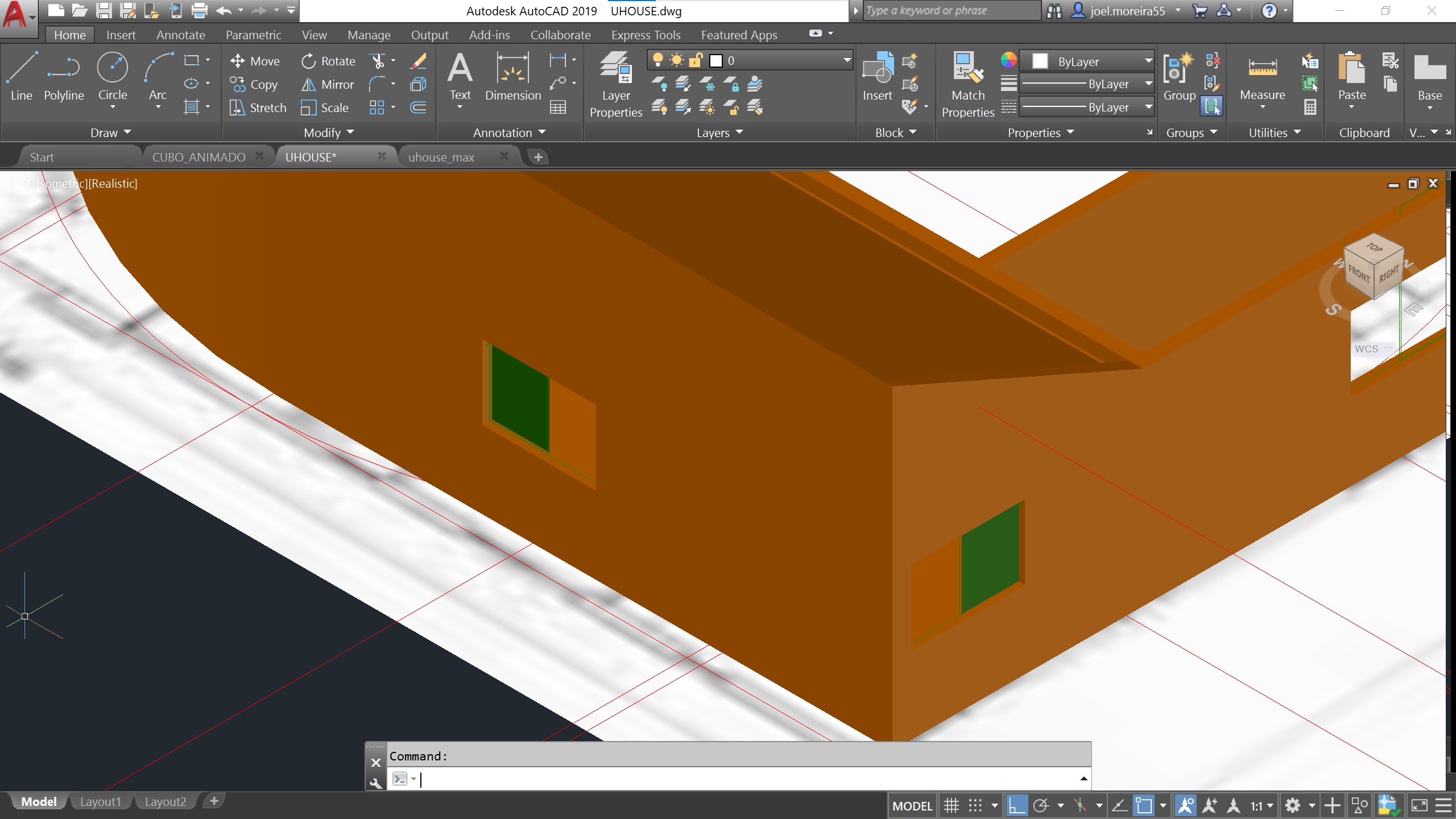Click the keyword search box
Screen dimensions: 1456x819
tap(952, 11)
